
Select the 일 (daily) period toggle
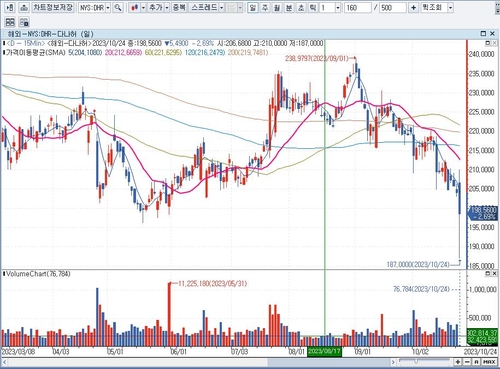pos(253,8)
